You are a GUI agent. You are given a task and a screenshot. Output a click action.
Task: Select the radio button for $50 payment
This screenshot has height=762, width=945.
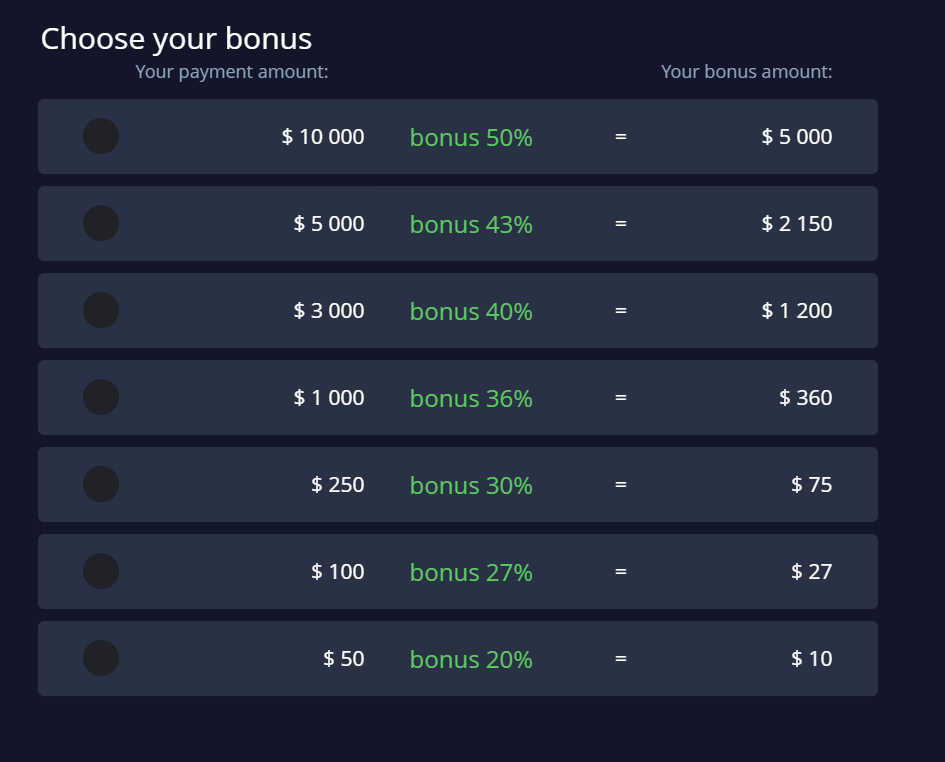click(x=100, y=658)
